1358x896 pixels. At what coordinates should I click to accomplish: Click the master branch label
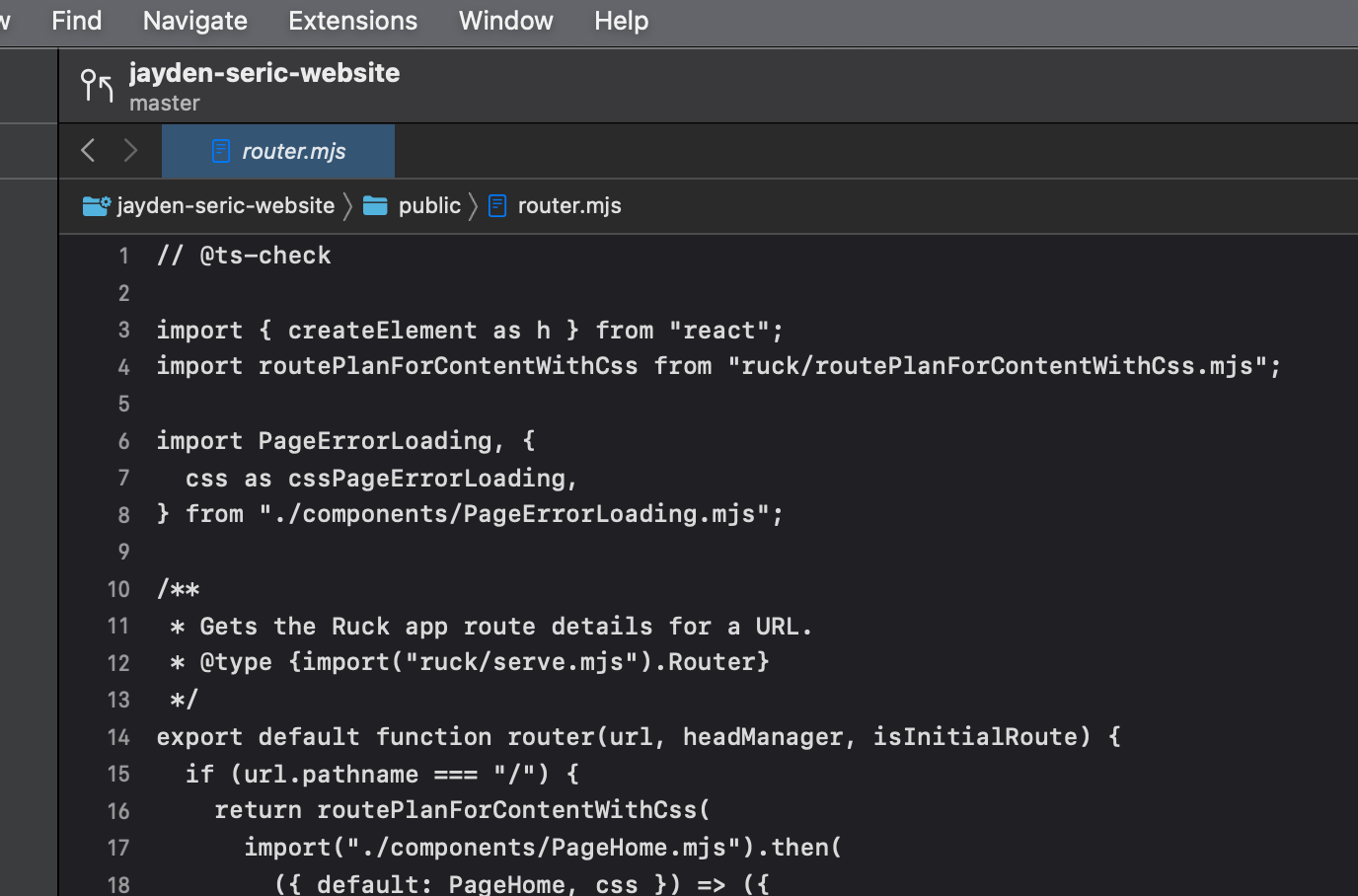164,103
